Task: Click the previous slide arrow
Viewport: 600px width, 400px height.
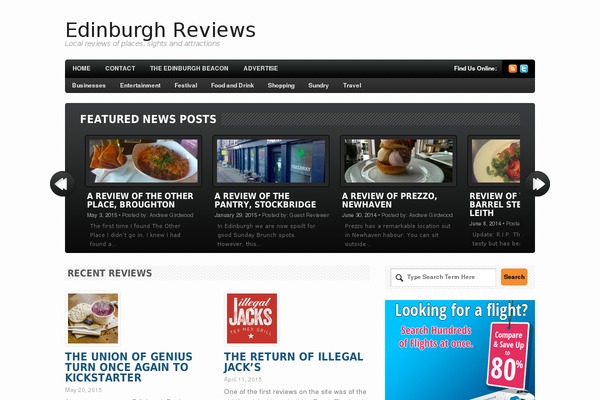Action: coord(62,184)
